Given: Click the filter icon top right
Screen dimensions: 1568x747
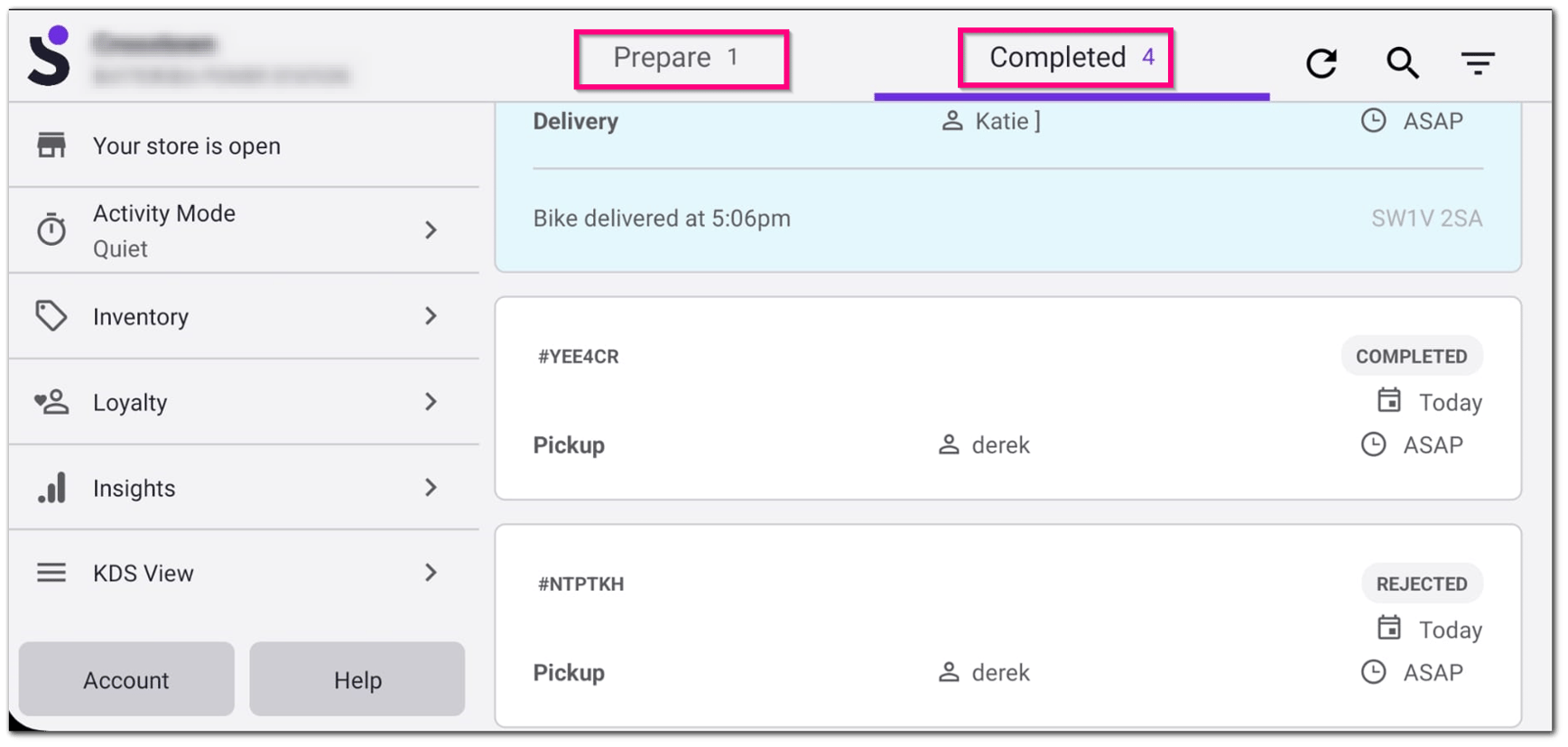Looking at the screenshot, I should click(x=1478, y=62).
